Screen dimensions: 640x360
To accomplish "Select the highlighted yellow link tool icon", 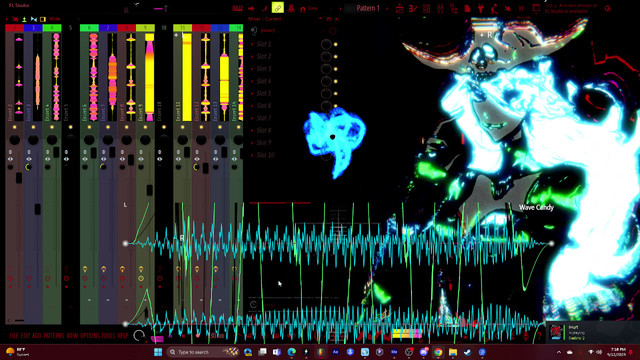I will [278, 8].
